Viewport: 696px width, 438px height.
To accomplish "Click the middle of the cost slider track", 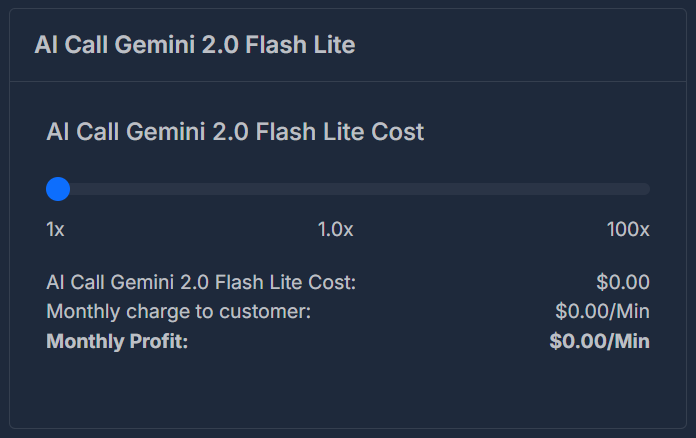I will [x=348, y=189].
